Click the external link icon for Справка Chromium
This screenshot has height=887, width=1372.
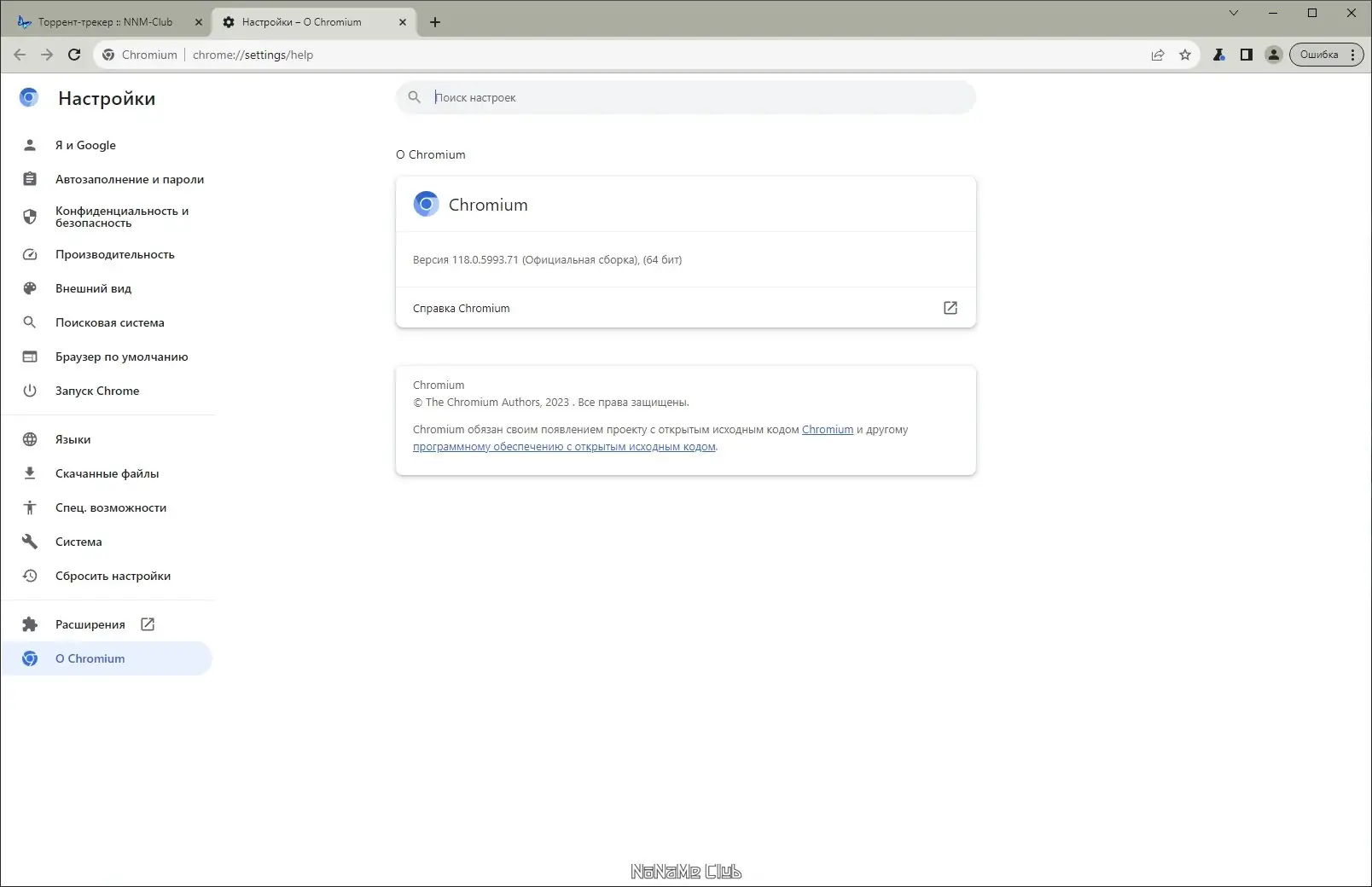point(951,308)
